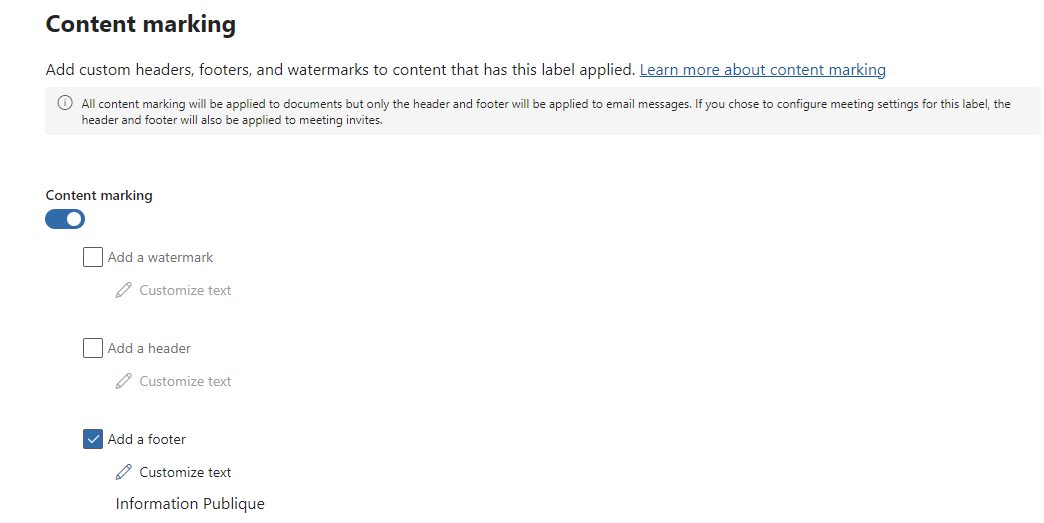Image resolution: width=1044 pixels, height=523 pixels.
Task: Click the pencil icon under Add a watermark
Action: pyautogui.click(x=124, y=291)
